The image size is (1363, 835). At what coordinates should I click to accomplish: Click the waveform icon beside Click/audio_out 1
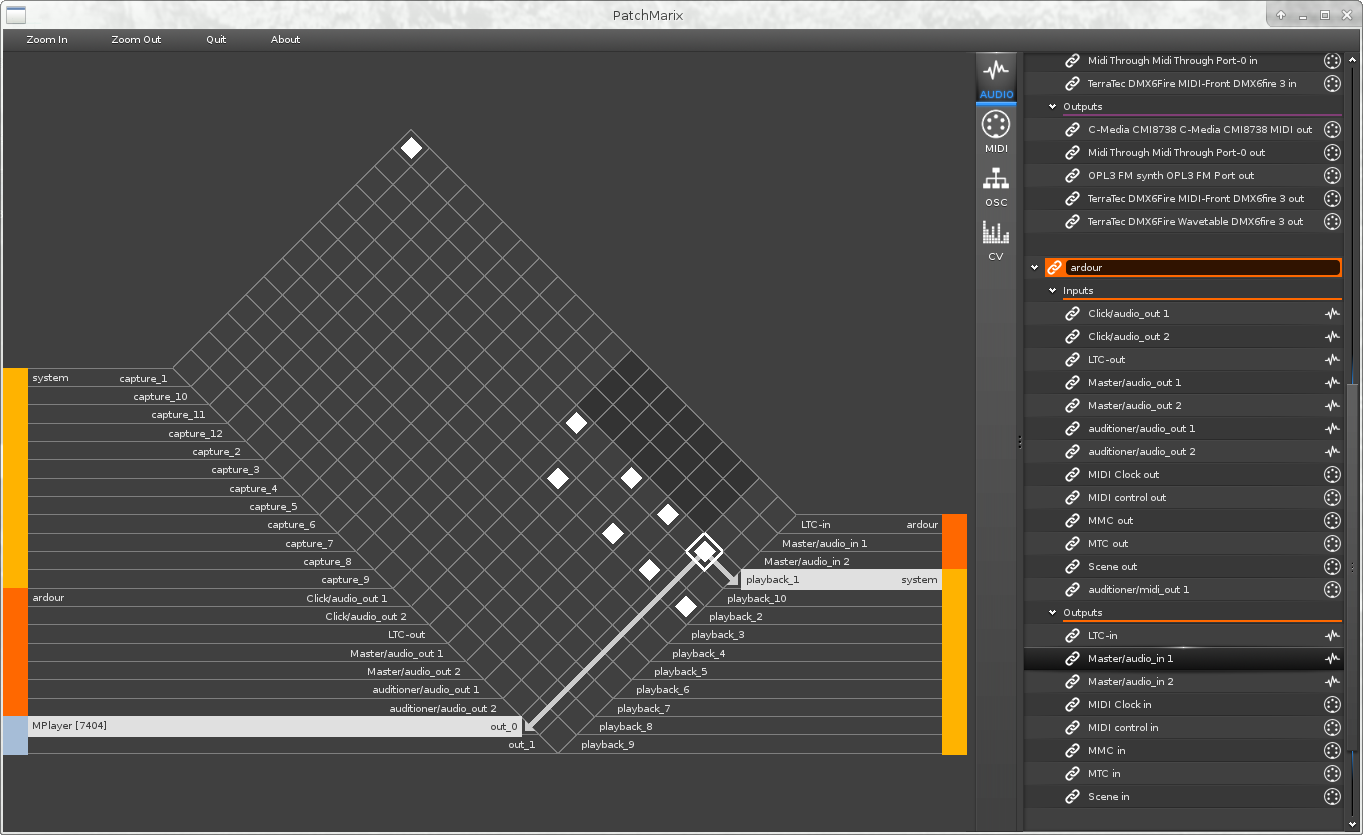(1332, 314)
